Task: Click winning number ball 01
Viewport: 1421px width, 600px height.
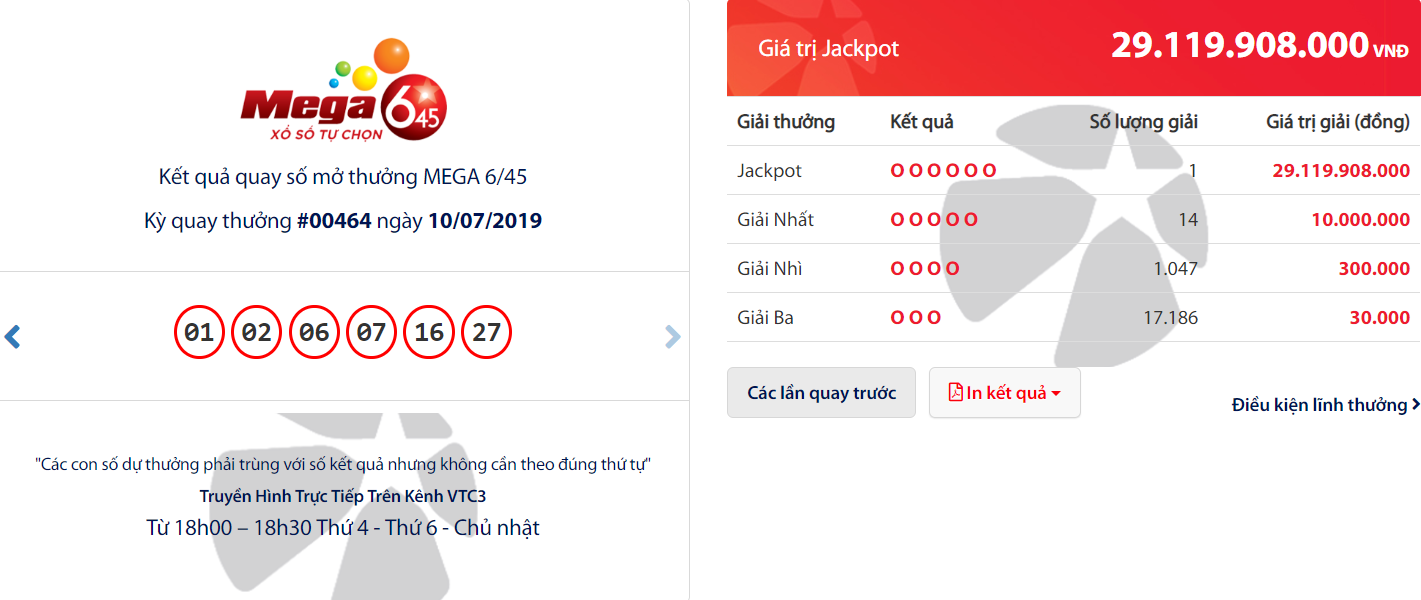Action: (199, 333)
